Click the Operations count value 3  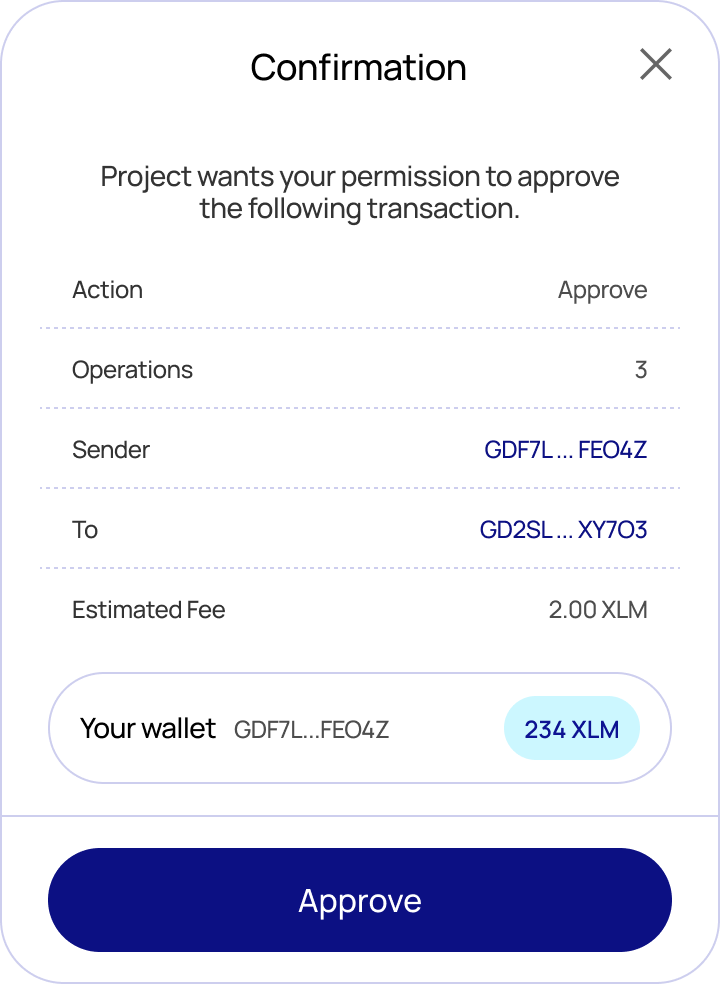(x=641, y=370)
